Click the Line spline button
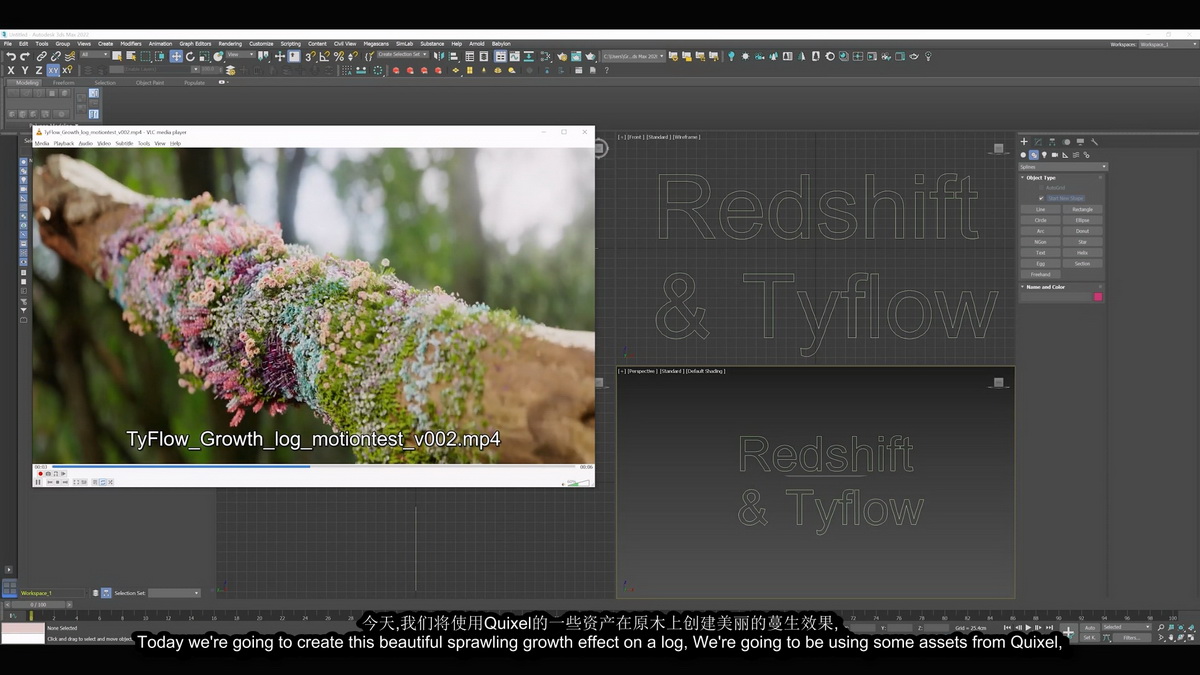This screenshot has width=1200, height=675. click(1040, 210)
